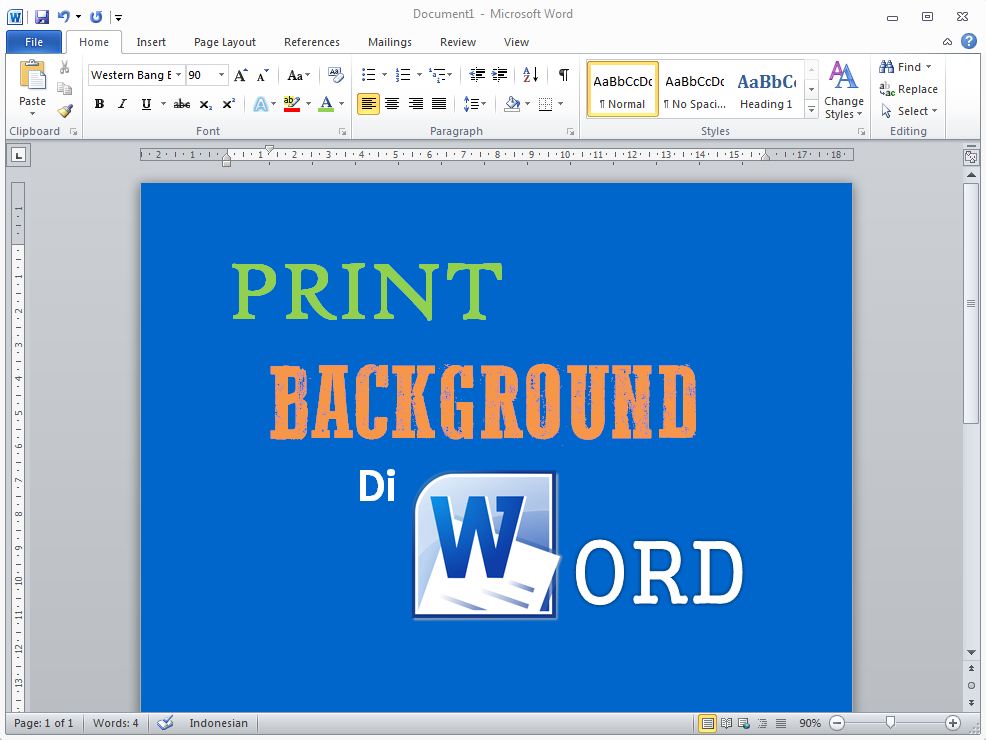Clear formatting with the eraser icon
Viewport: 986px width, 740px height.
coord(336,75)
